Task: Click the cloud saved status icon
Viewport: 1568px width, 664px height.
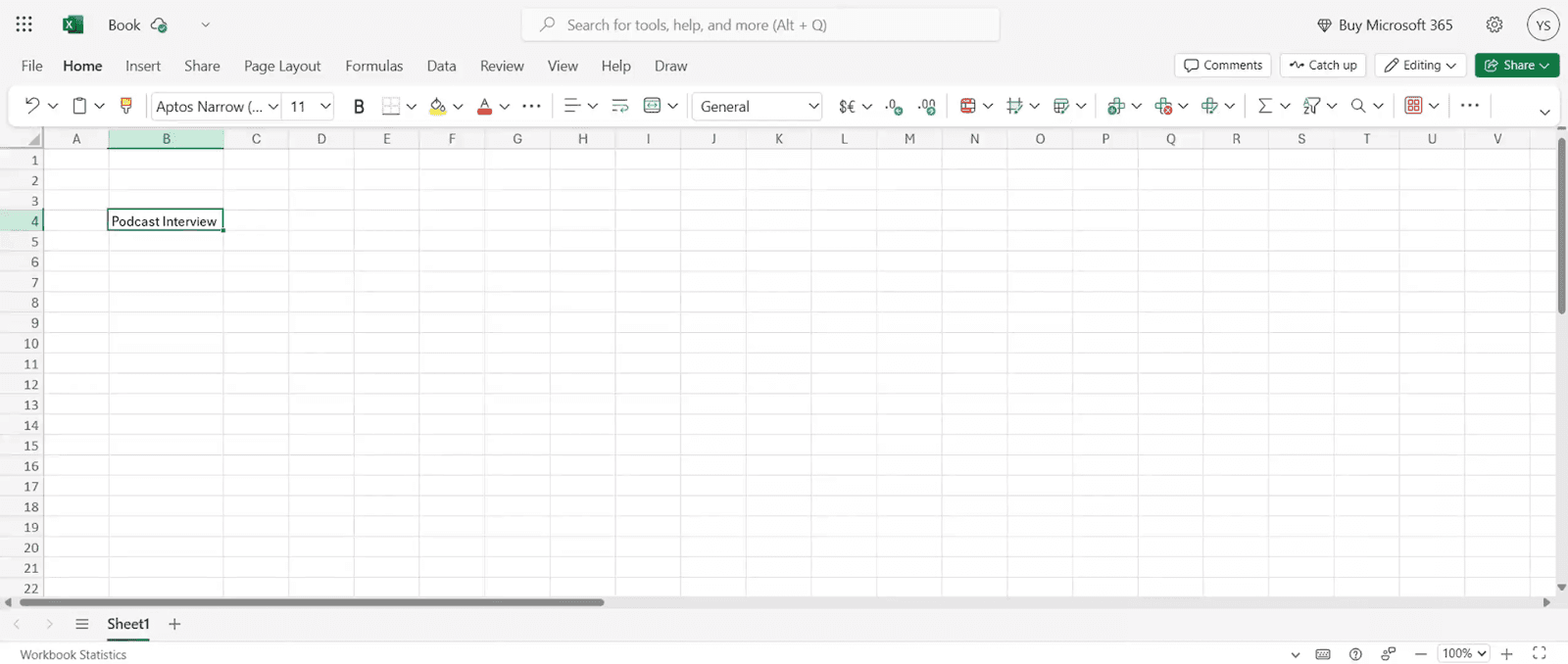Action: click(x=159, y=25)
